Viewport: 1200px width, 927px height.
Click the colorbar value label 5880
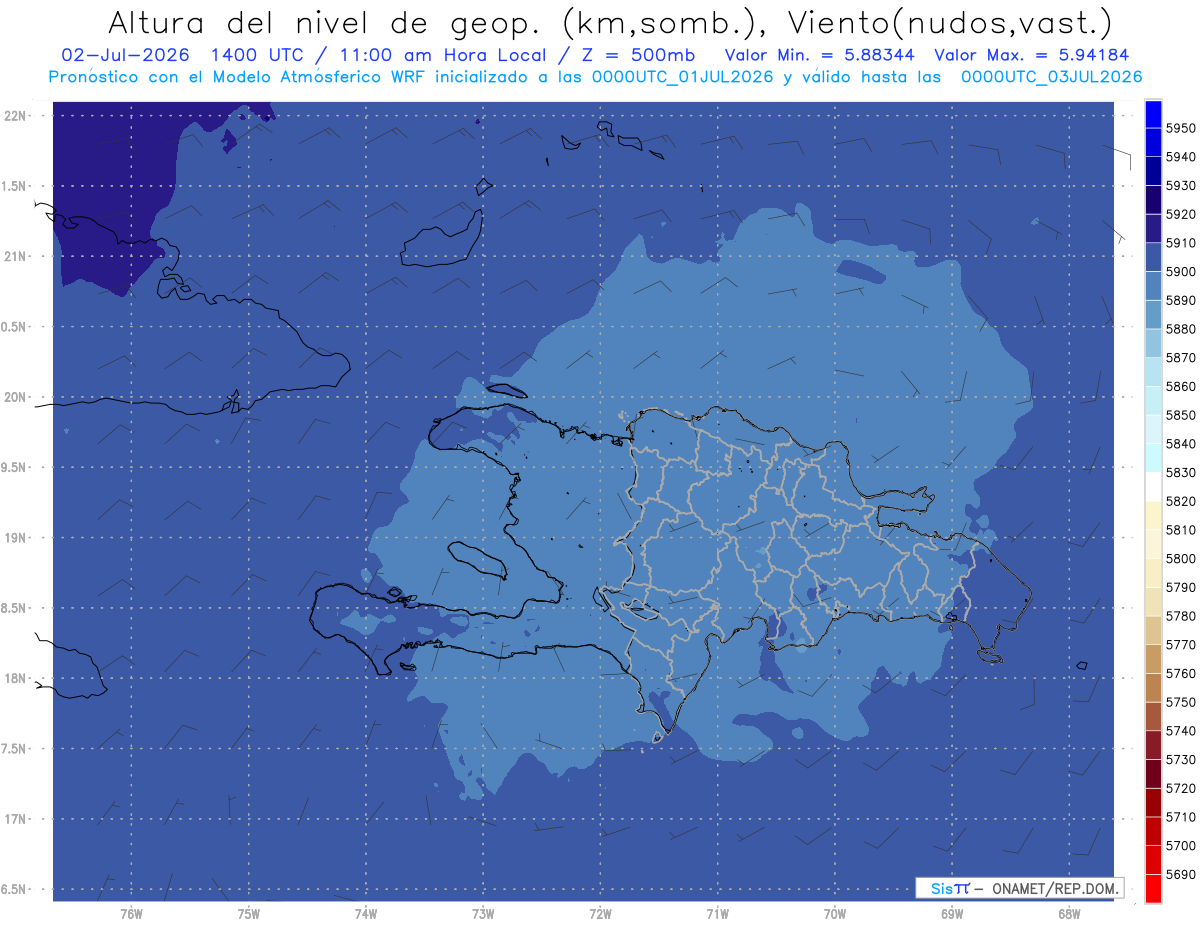pos(1180,329)
